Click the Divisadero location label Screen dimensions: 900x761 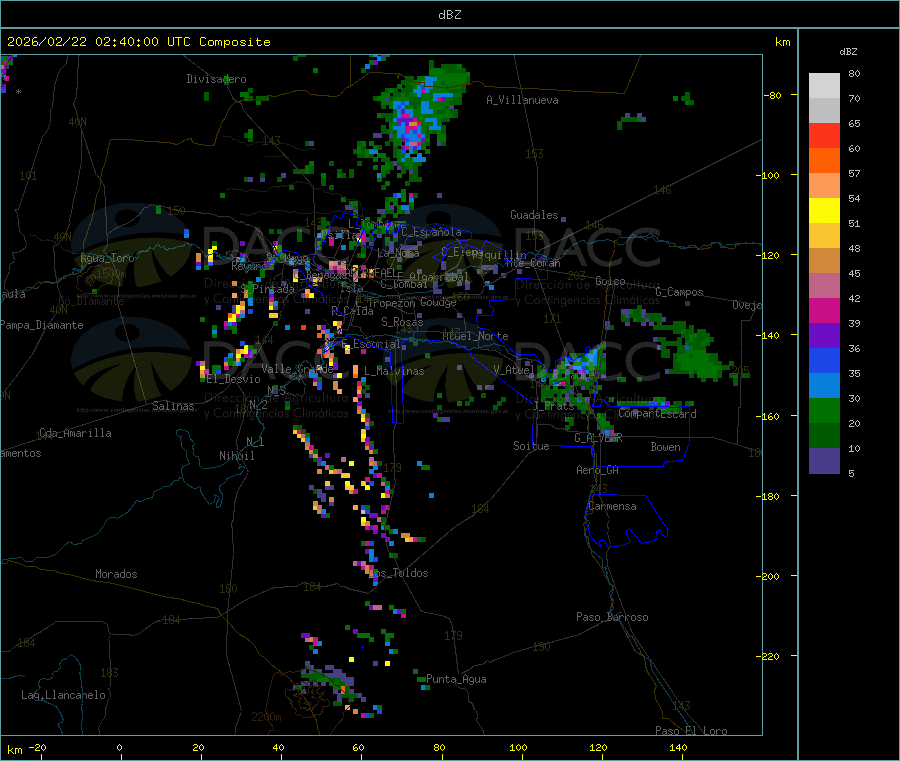216,79
